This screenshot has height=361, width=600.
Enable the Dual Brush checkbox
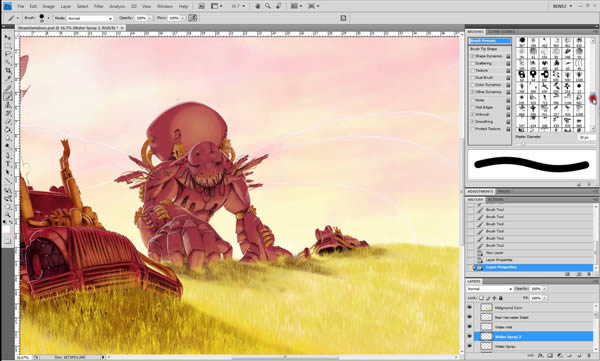[473, 78]
